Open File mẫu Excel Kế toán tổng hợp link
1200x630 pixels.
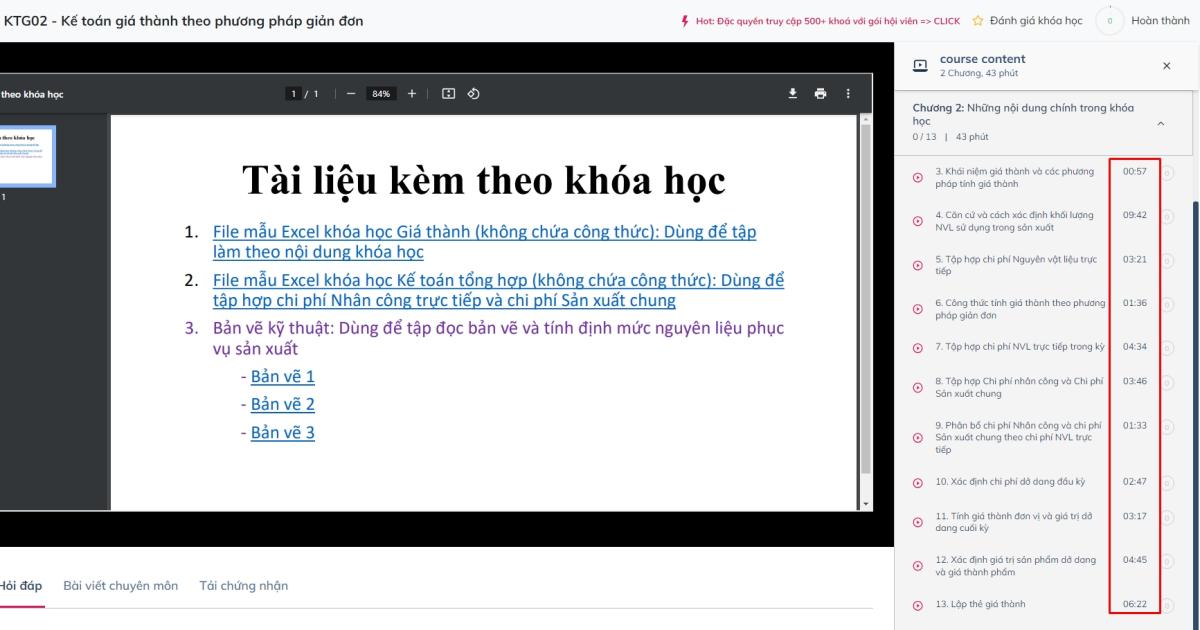tap(498, 290)
